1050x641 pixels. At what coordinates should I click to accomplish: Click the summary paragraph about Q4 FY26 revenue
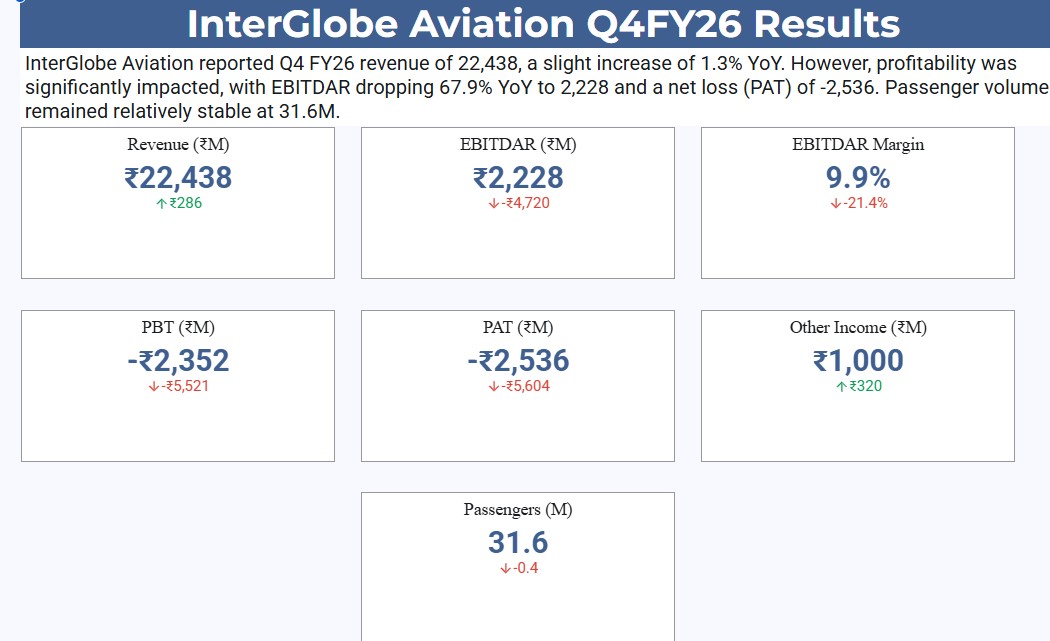(x=536, y=87)
